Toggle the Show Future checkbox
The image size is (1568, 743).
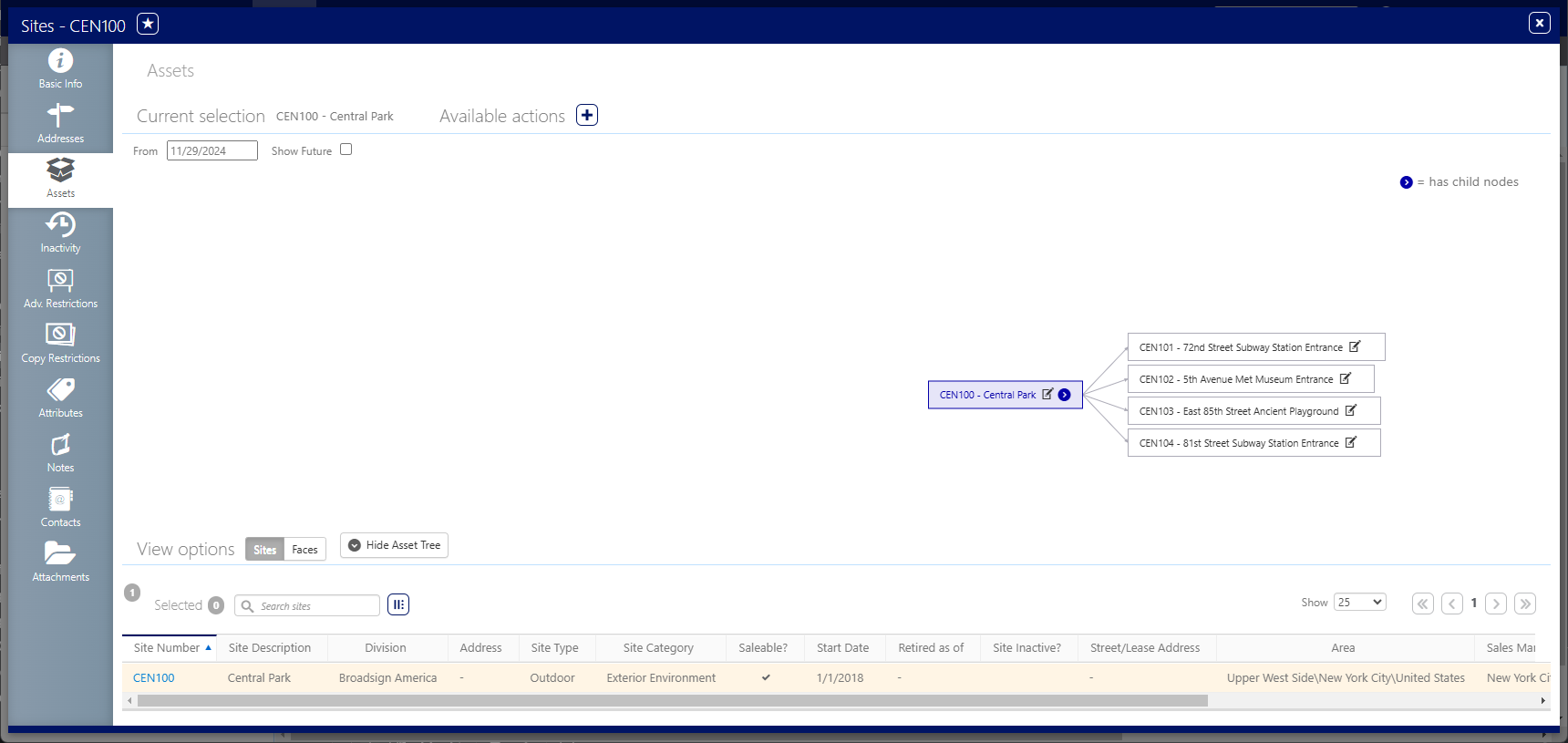tap(346, 150)
